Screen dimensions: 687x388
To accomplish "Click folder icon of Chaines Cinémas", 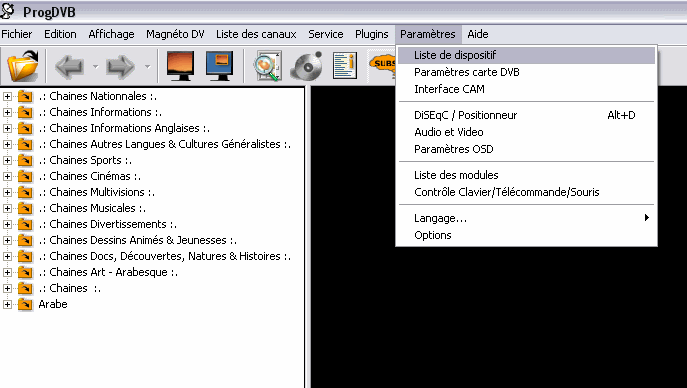I will pyautogui.click(x=25, y=176).
